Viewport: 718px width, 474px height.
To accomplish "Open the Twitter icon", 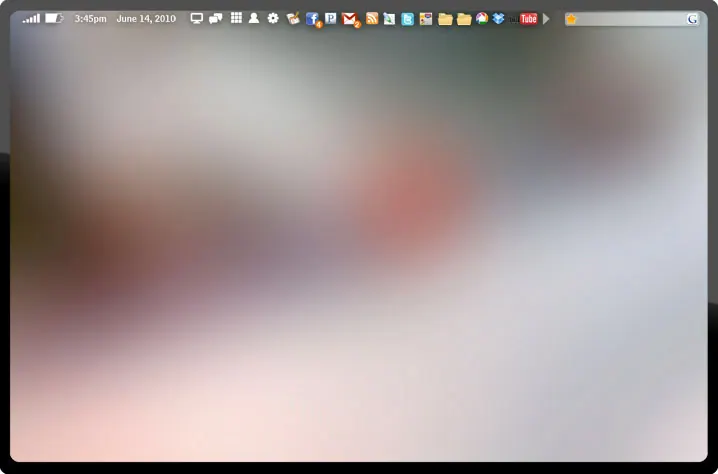I will tap(408, 19).
